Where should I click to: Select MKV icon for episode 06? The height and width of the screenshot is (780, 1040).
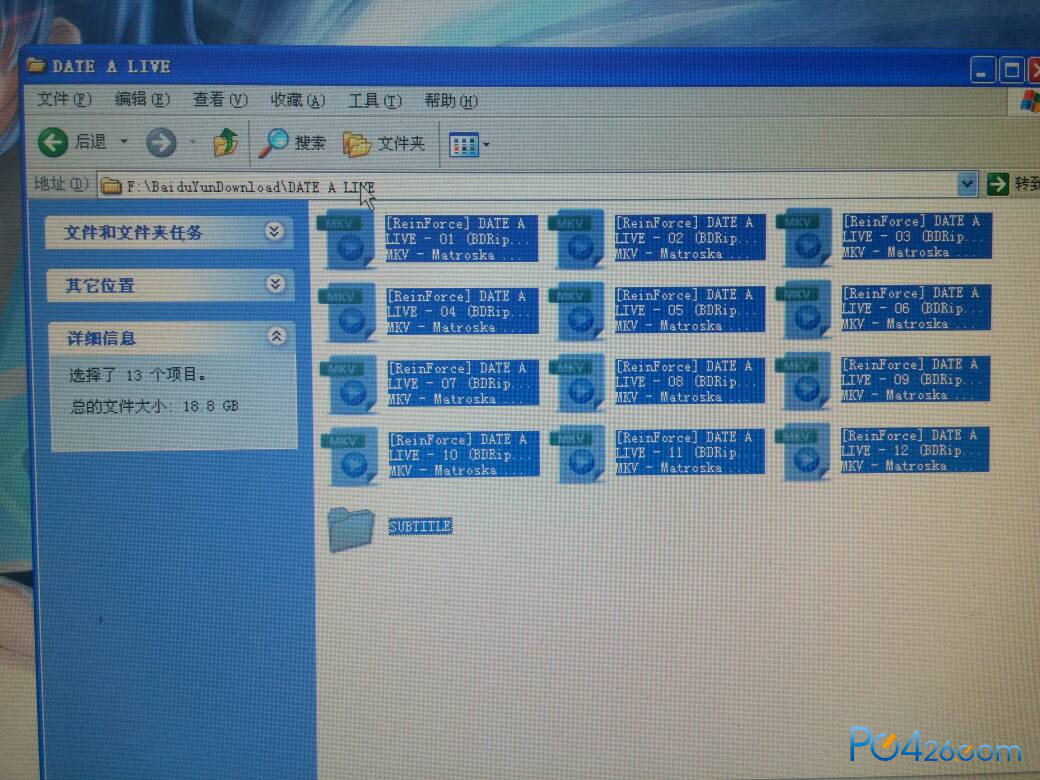pyautogui.click(x=804, y=309)
